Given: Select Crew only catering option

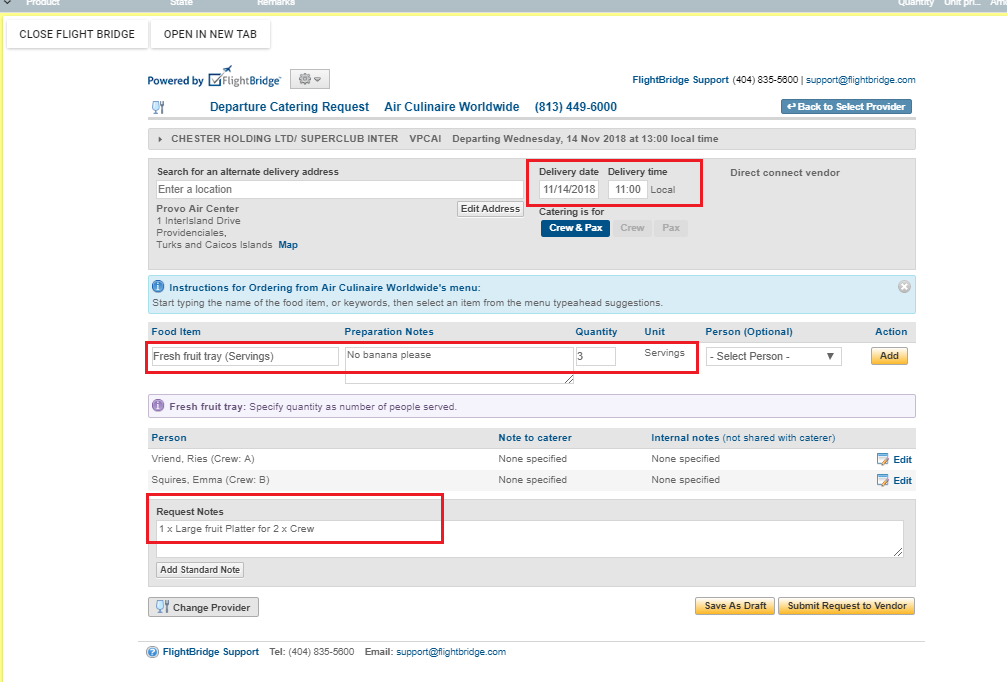Looking at the screenshot, I should [632, 228].
